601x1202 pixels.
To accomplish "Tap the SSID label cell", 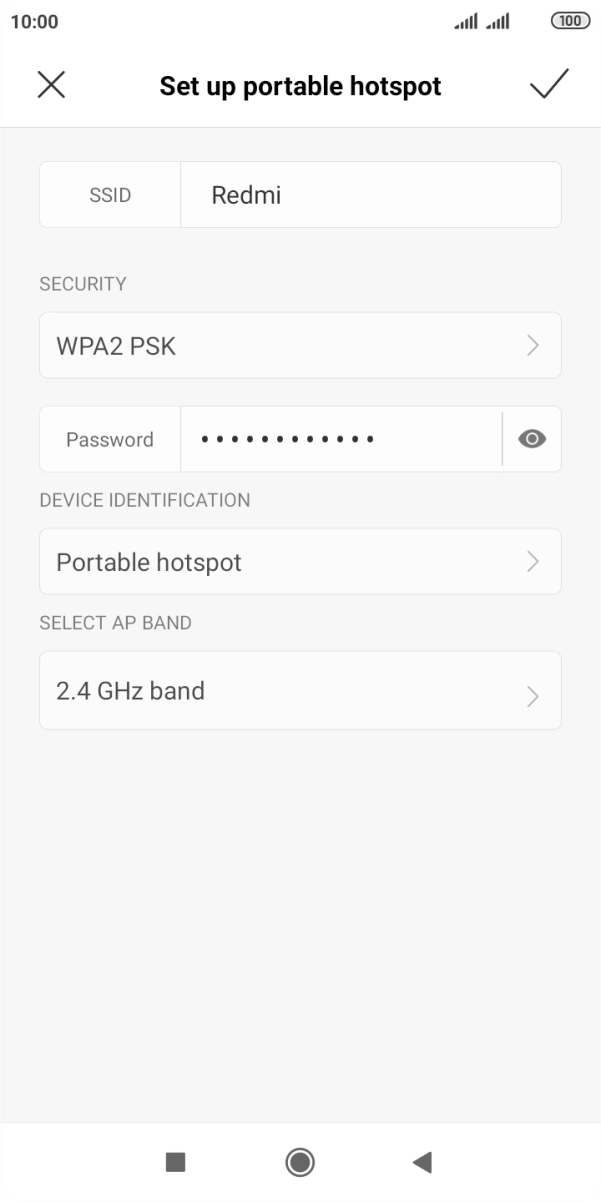I will (110, 195).
